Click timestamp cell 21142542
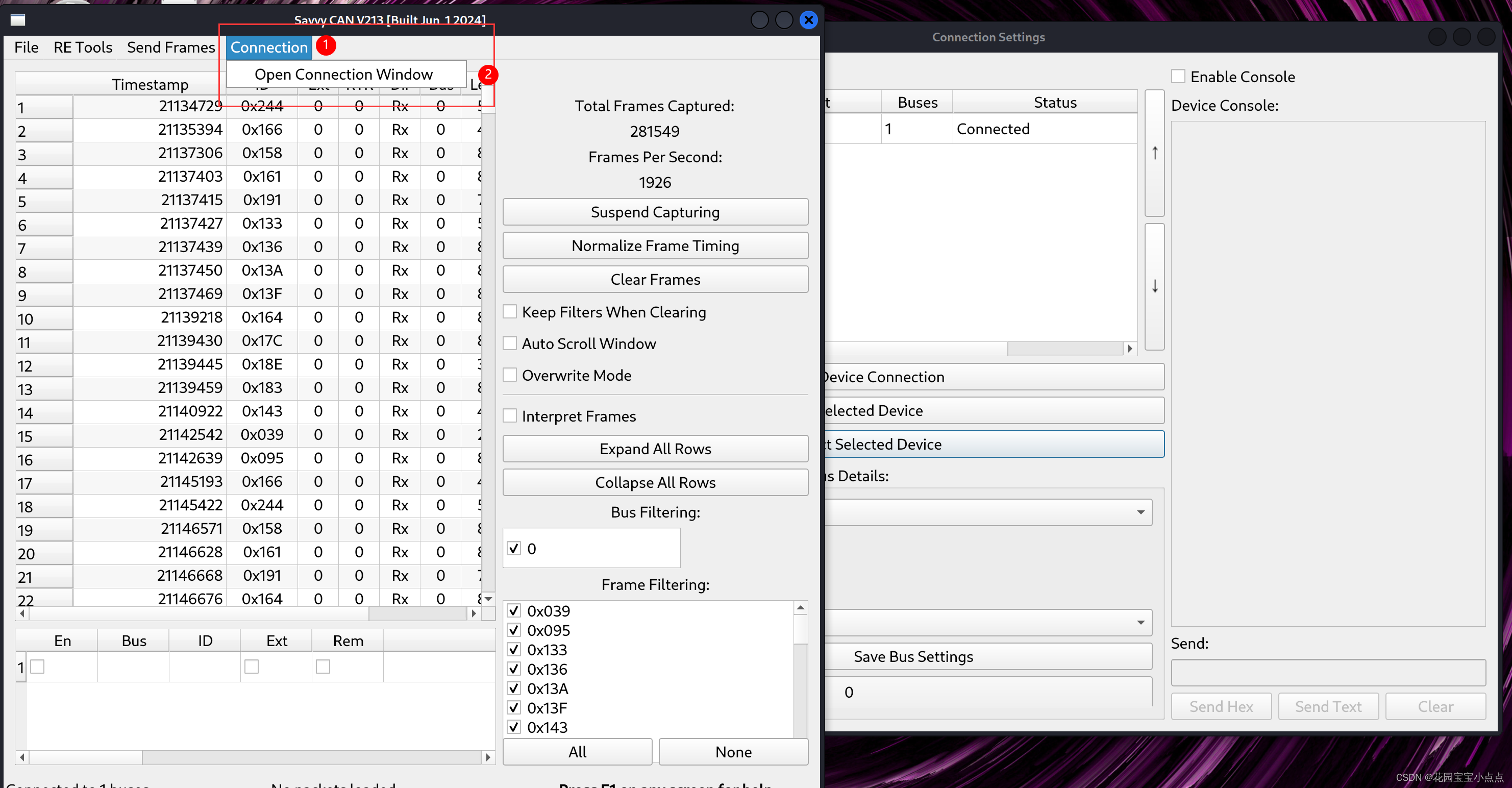The width and height of the screenshot is (1512, 788). (x=150, y=434)
